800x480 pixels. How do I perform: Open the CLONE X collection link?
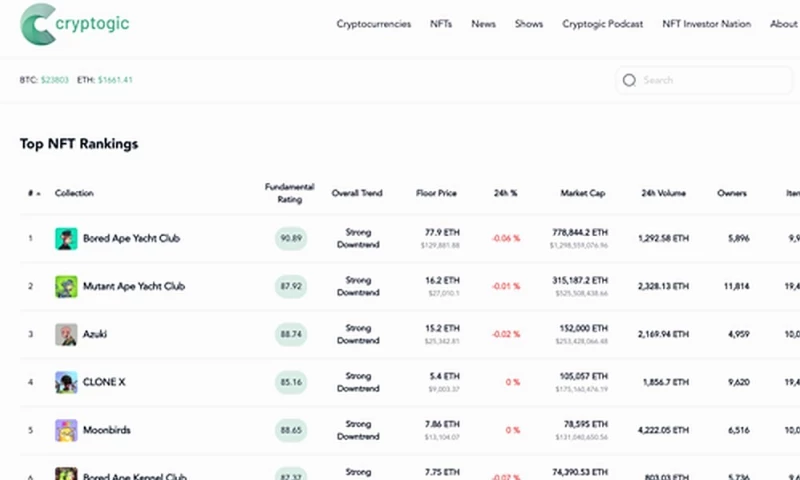pyautogui.click(x=104, y=382)
